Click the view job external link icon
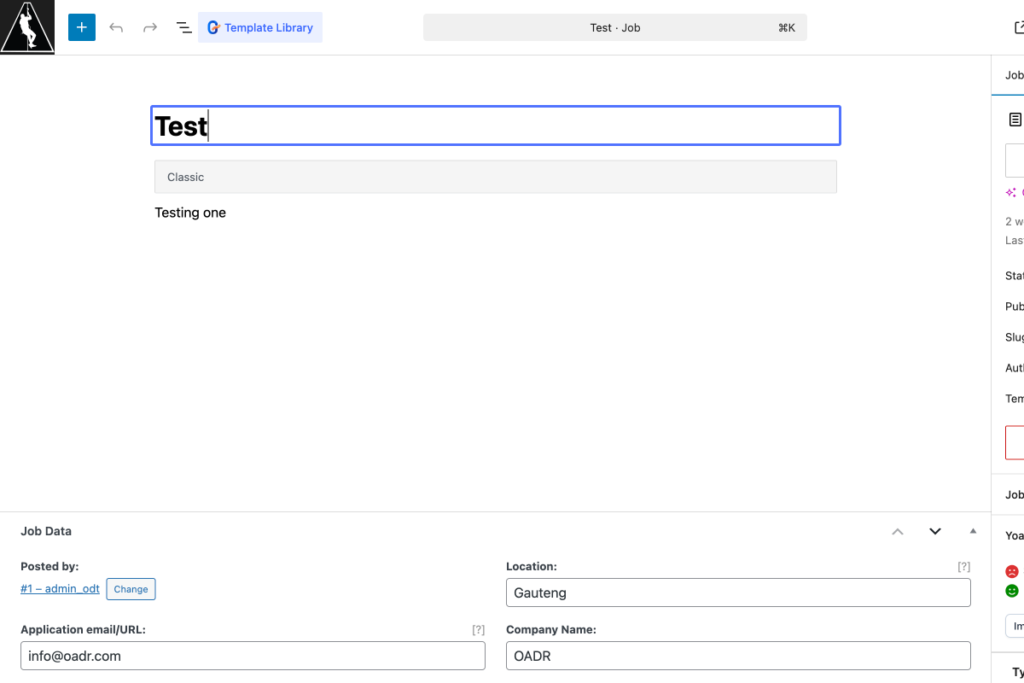Image resolution: width=1024 pixels, height=683 pixels. [x=1019, y=27]
